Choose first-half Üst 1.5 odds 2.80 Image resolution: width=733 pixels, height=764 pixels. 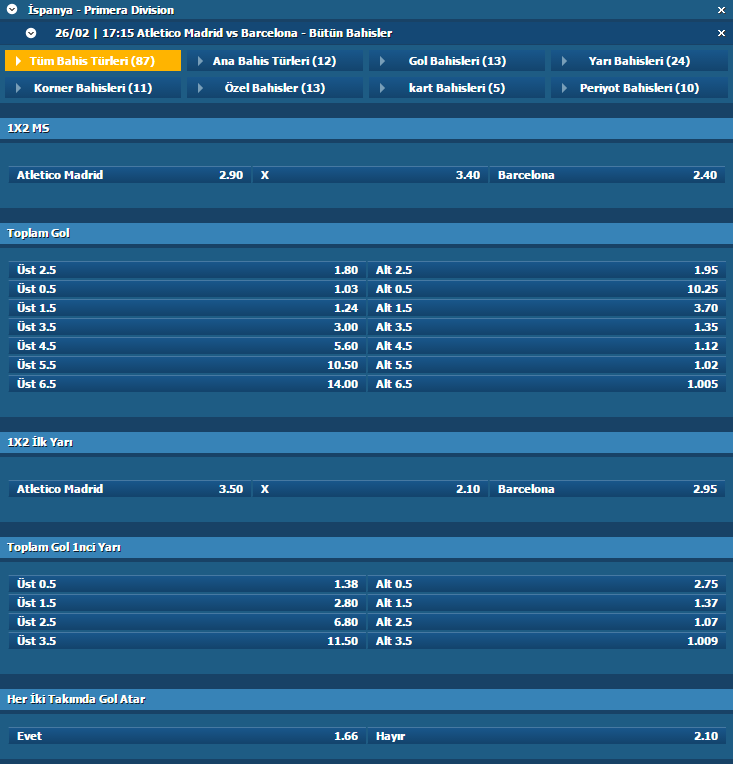(187, 603)
